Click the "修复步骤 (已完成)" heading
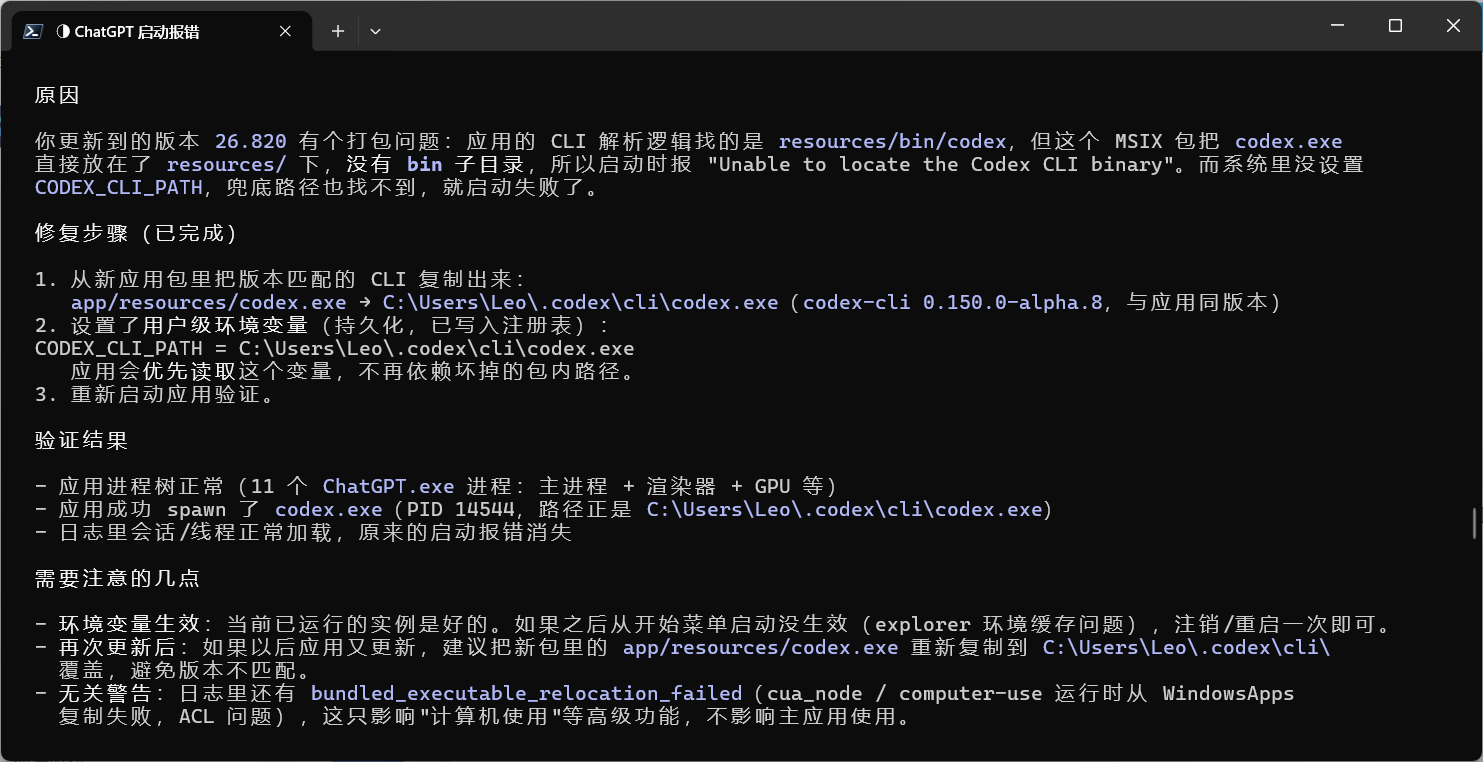This screenshot has height=762, width=1483. [x=136, y=233]
